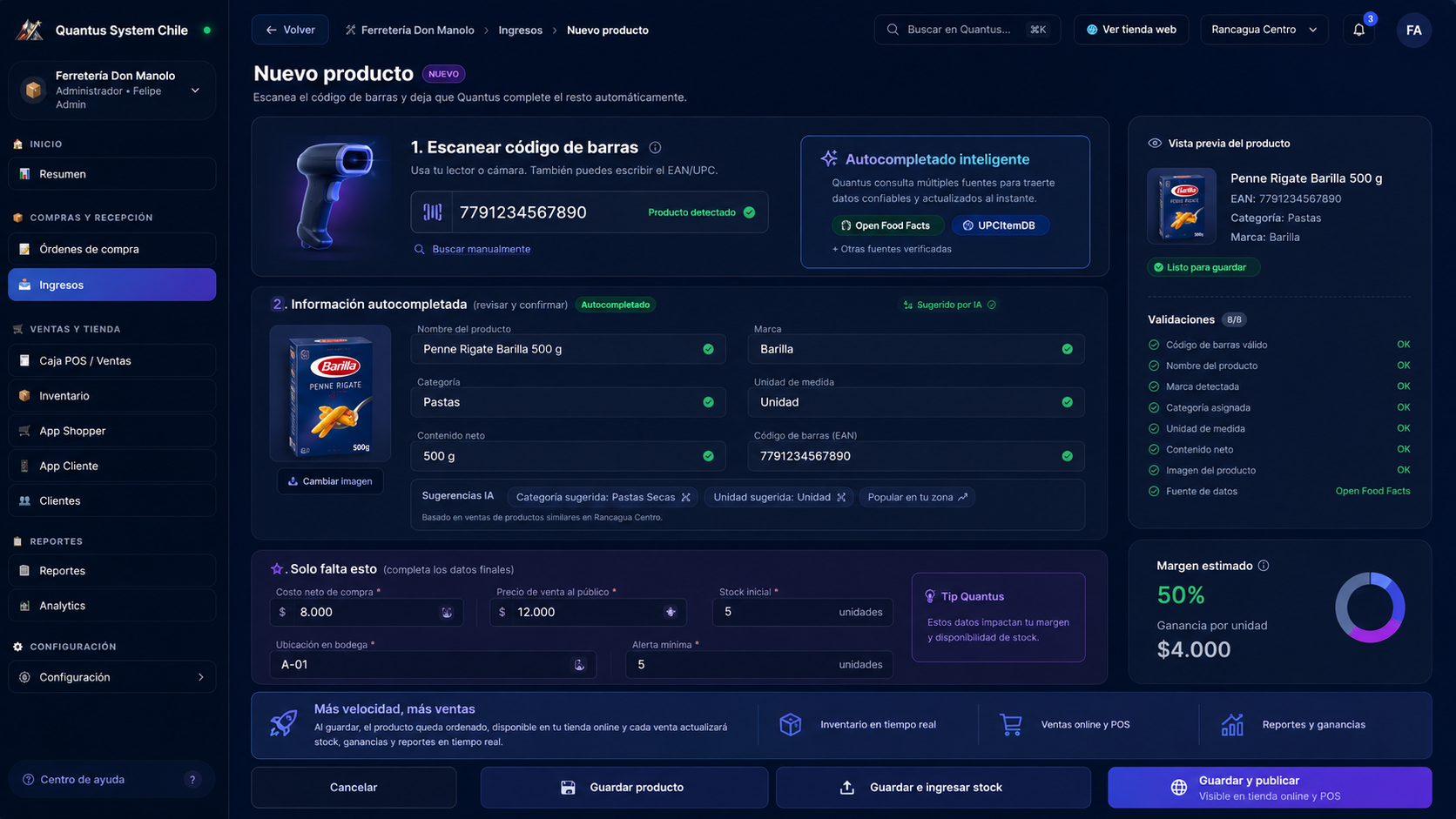Click the barcode scan icon in EAN field
This screenshot has width=1456, height=819.
(433, 212)
